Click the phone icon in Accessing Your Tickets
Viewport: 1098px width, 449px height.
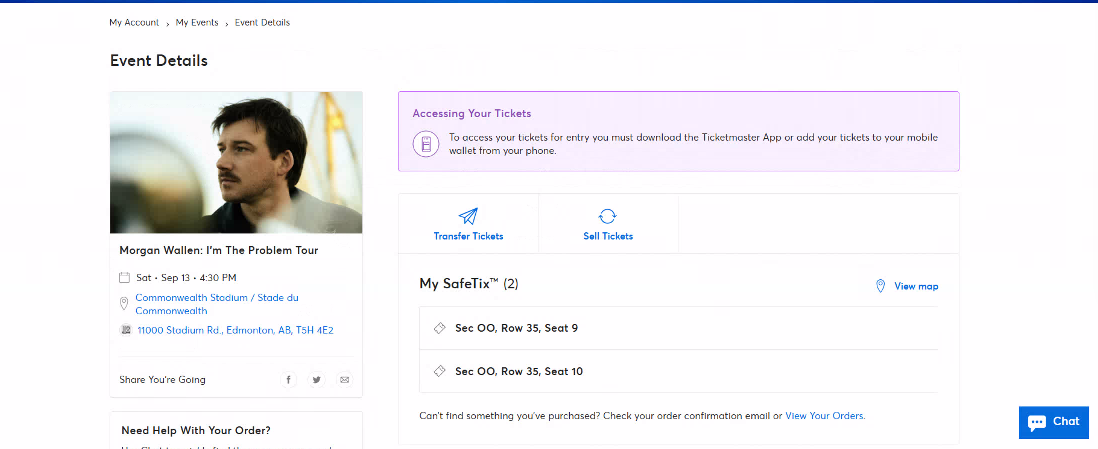pos(426,144)
